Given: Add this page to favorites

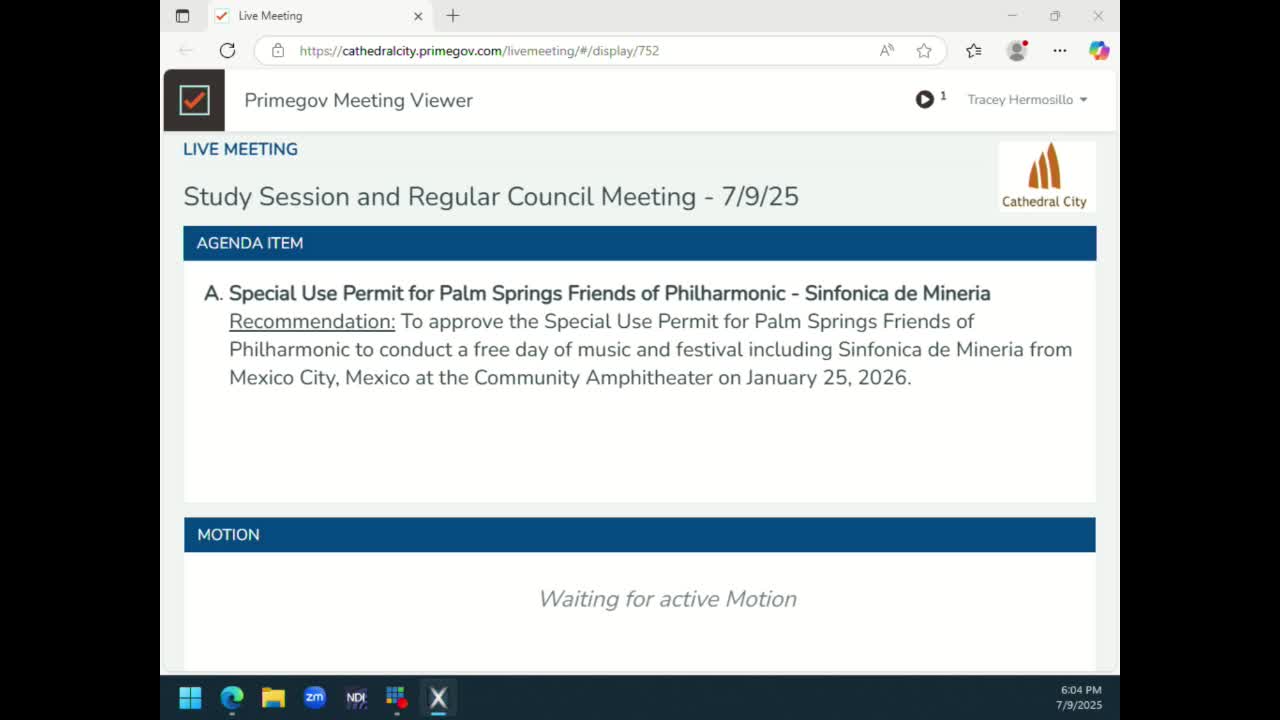Looking at the screenshot, I should tap(924, 50).
